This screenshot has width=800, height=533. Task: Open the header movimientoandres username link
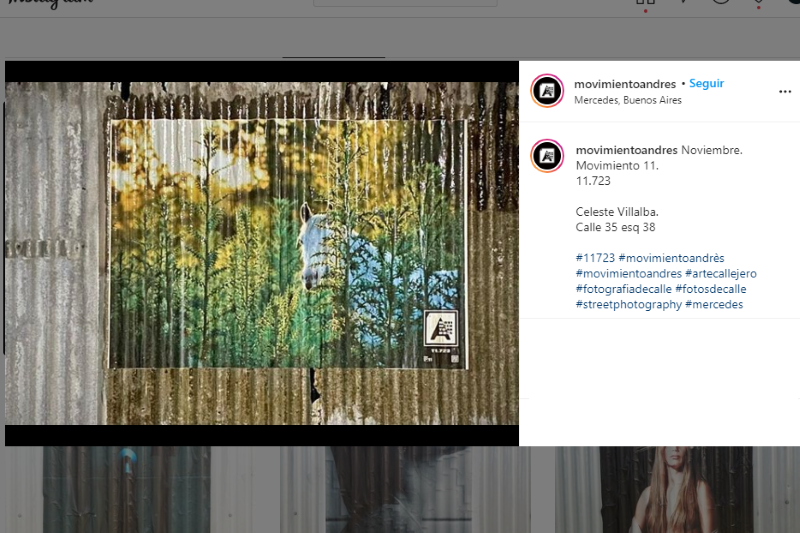click(x=625, y=84)
